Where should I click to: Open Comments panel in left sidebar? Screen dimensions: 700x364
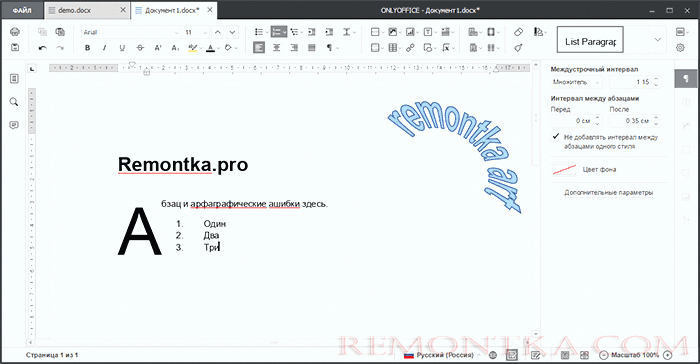click(14, 125)
